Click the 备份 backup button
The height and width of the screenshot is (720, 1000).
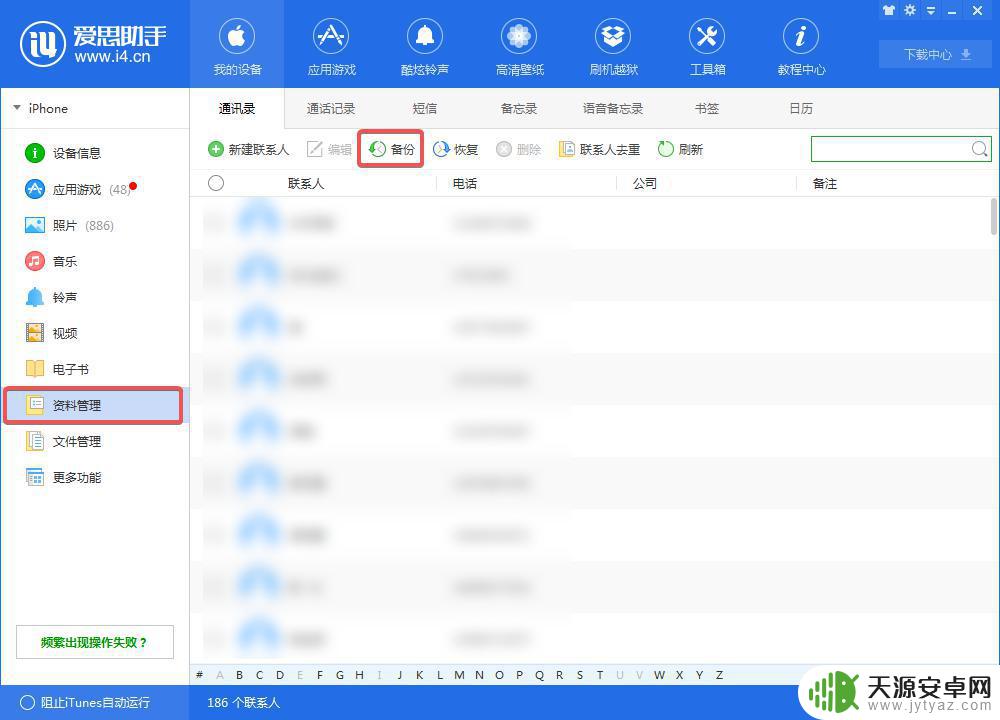tap(391, 149)
